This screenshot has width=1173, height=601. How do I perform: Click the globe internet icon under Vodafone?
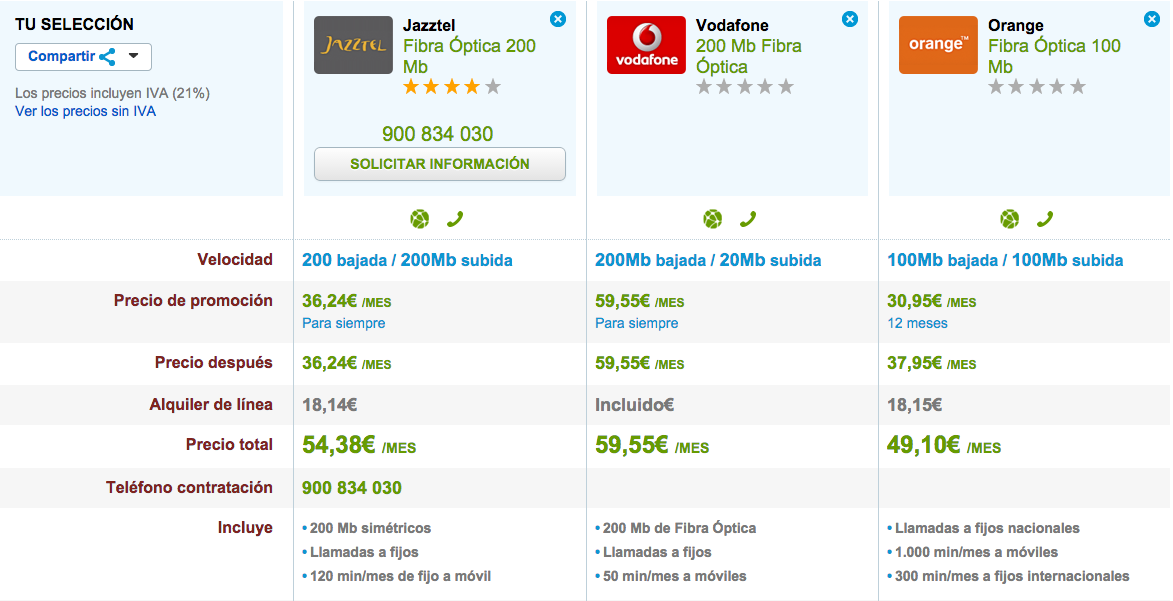coord(713,219)
